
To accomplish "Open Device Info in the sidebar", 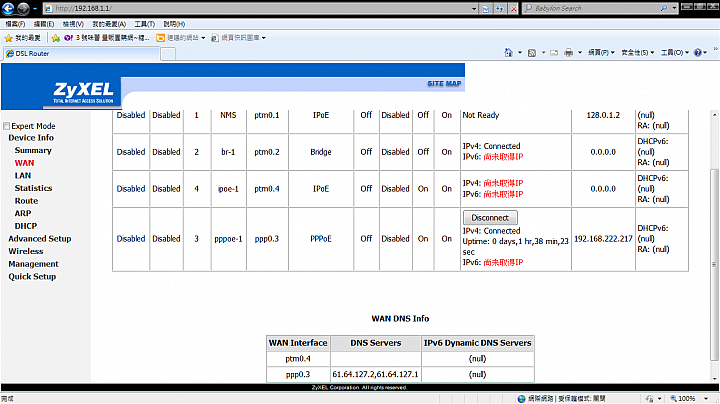I will pyautogui.click(x=31, y=138).
